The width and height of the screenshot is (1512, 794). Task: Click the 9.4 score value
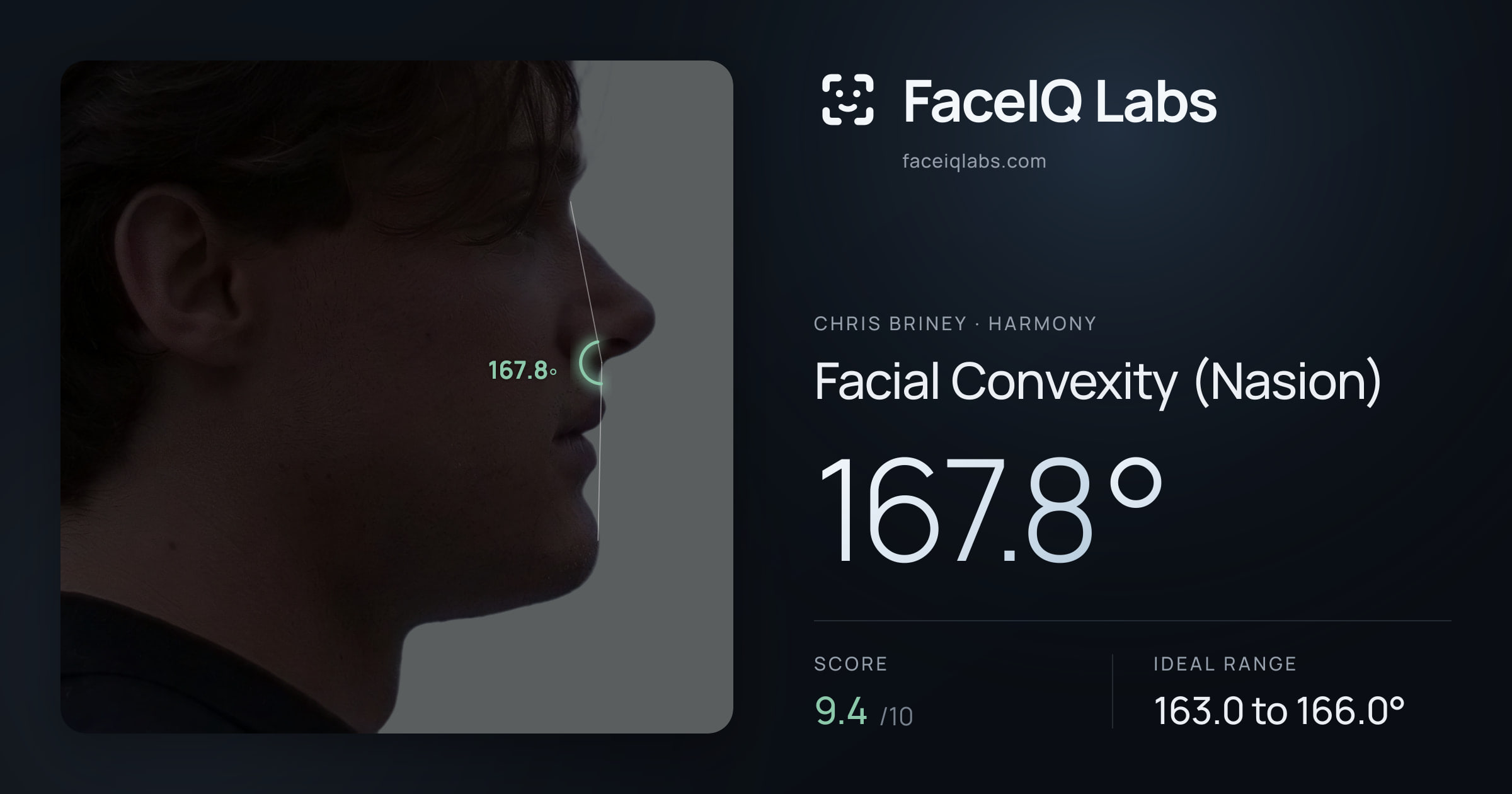(841, 711)
